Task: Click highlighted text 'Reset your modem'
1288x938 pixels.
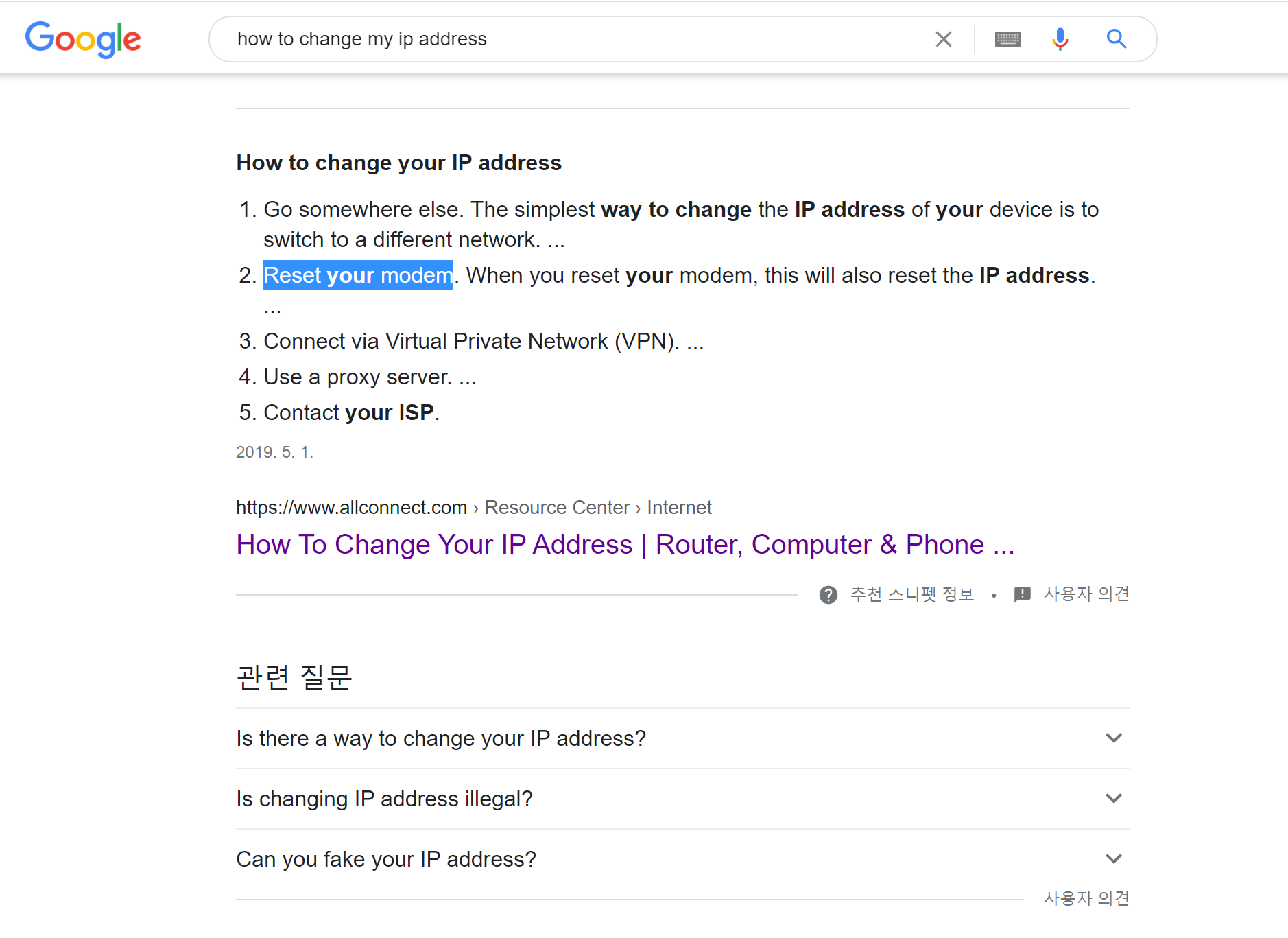Action: tap(358, 275)
